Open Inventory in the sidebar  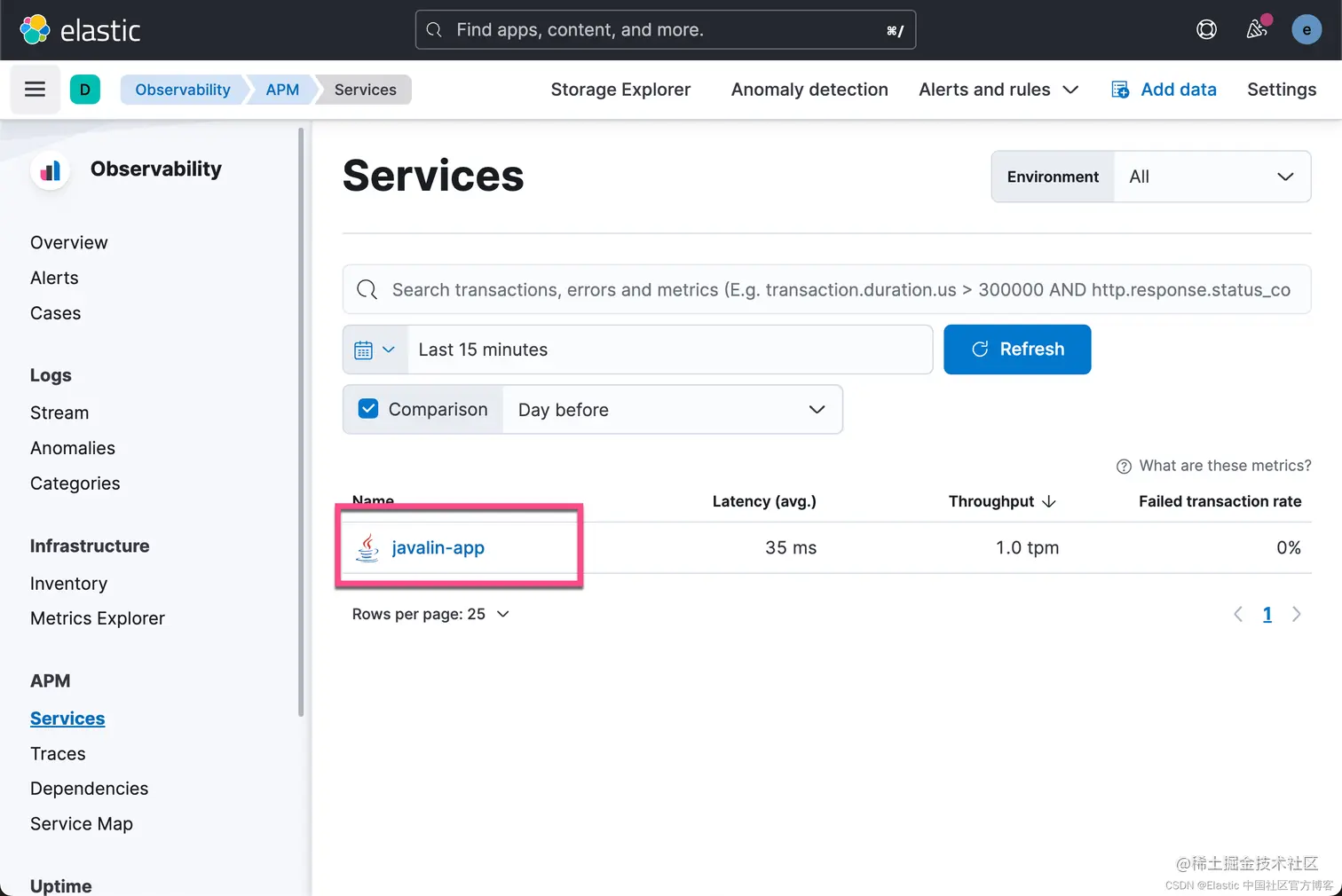pyautogui.click(x=68, y=584)
